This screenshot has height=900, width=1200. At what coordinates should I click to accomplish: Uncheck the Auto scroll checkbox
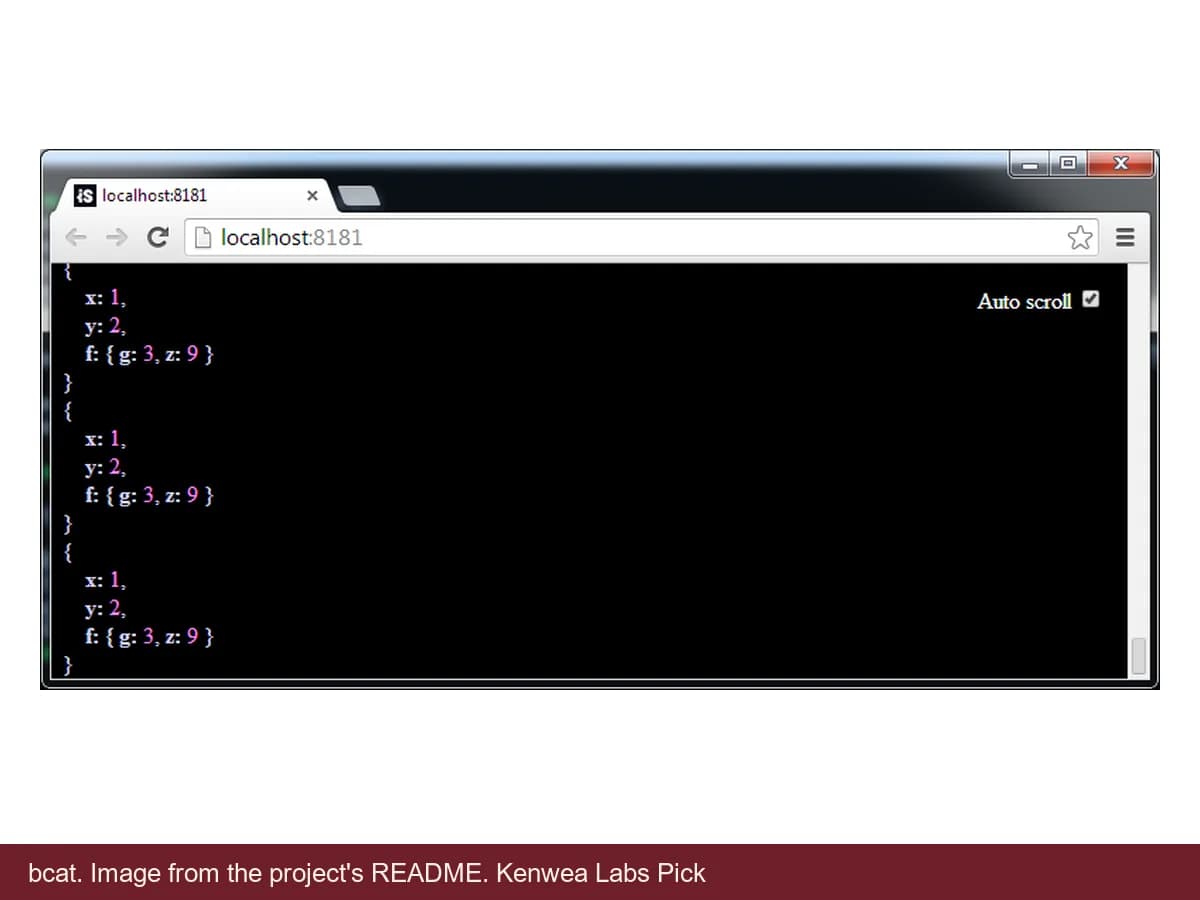click(1091, 299)
